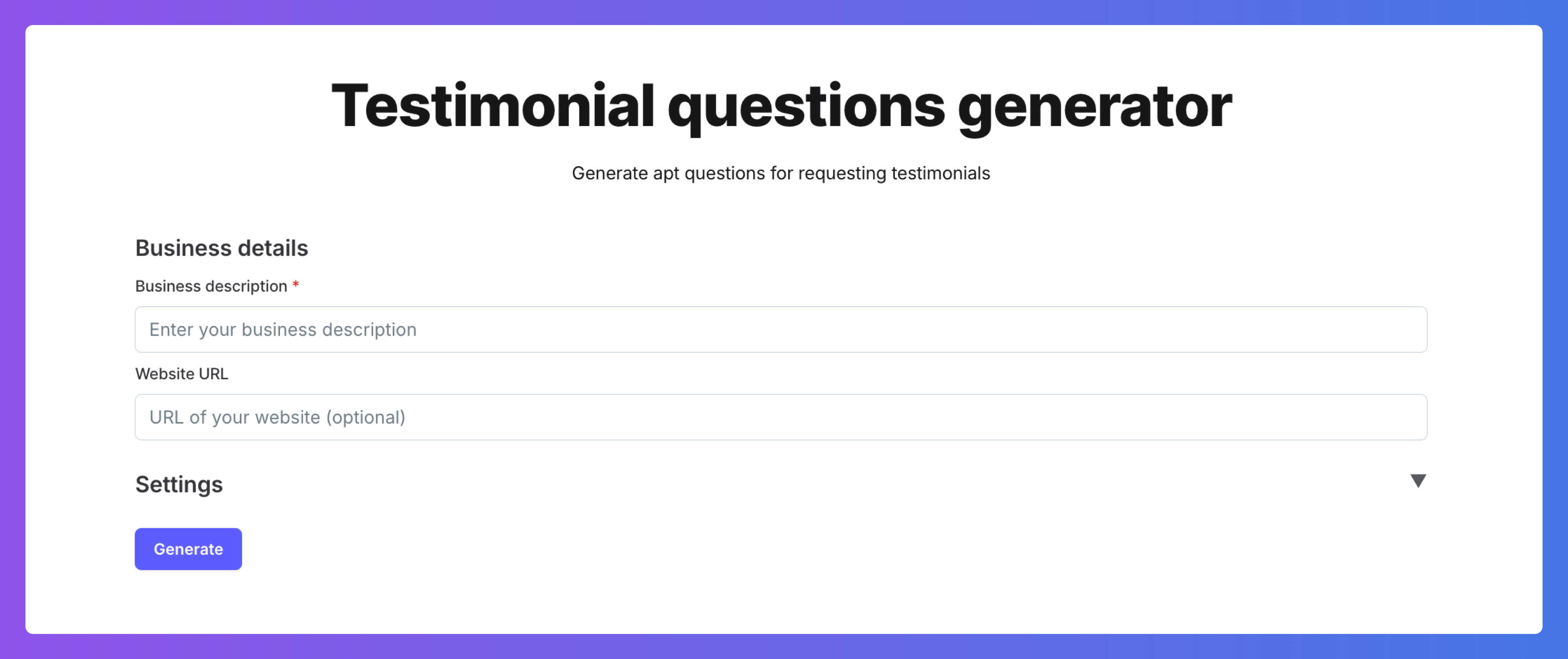This screenshot has height=659, width=1568.
Task: Click the Website URL label
Action: (181, 374)
